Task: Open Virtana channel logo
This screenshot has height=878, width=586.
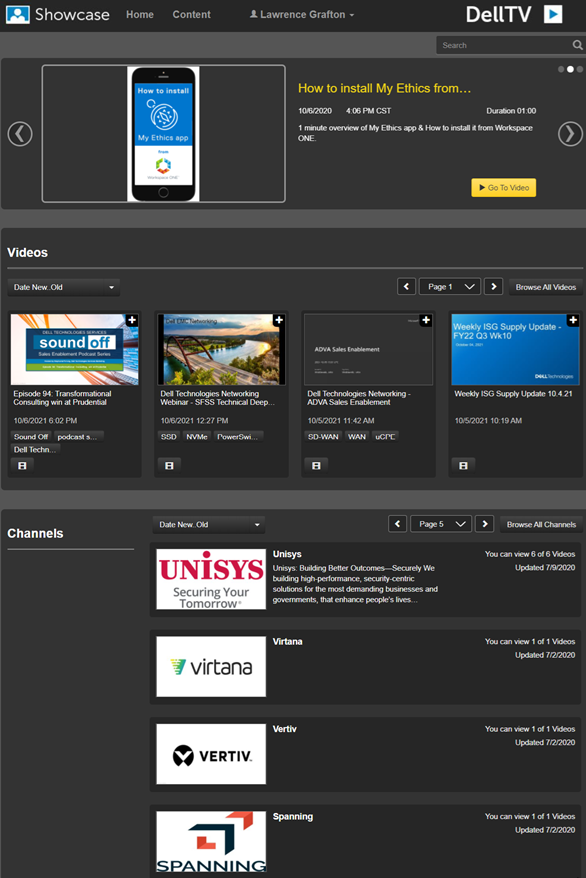Action: (x=211, y=666)
